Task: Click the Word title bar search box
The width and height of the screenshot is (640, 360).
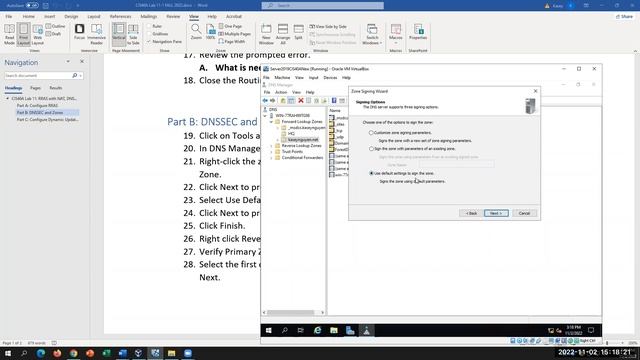Action: point(322,5)
